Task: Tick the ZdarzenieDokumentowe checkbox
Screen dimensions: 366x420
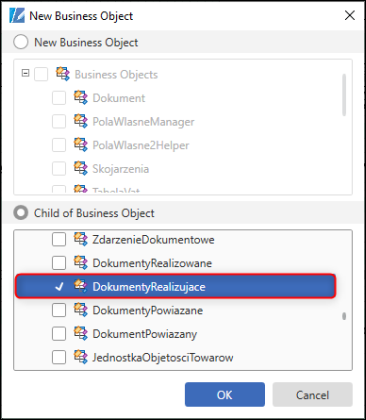Action: [x=59, y=239]
